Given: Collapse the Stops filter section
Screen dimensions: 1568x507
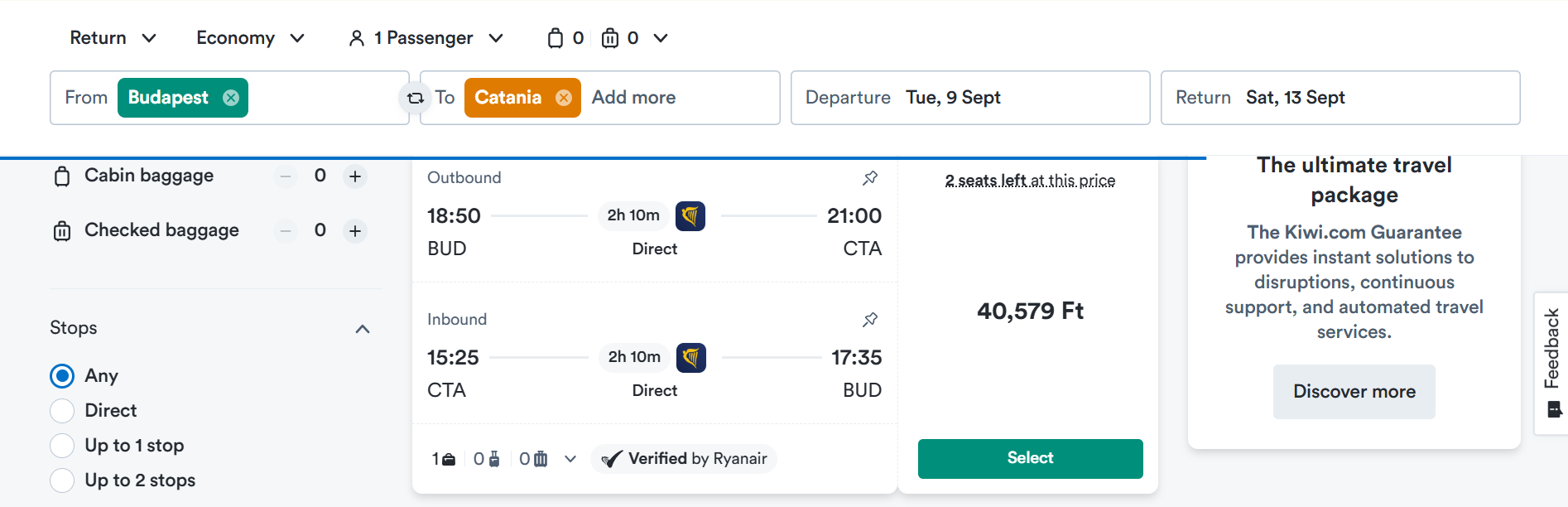Looking at the screenshot, I should click(x=362, y=329).
